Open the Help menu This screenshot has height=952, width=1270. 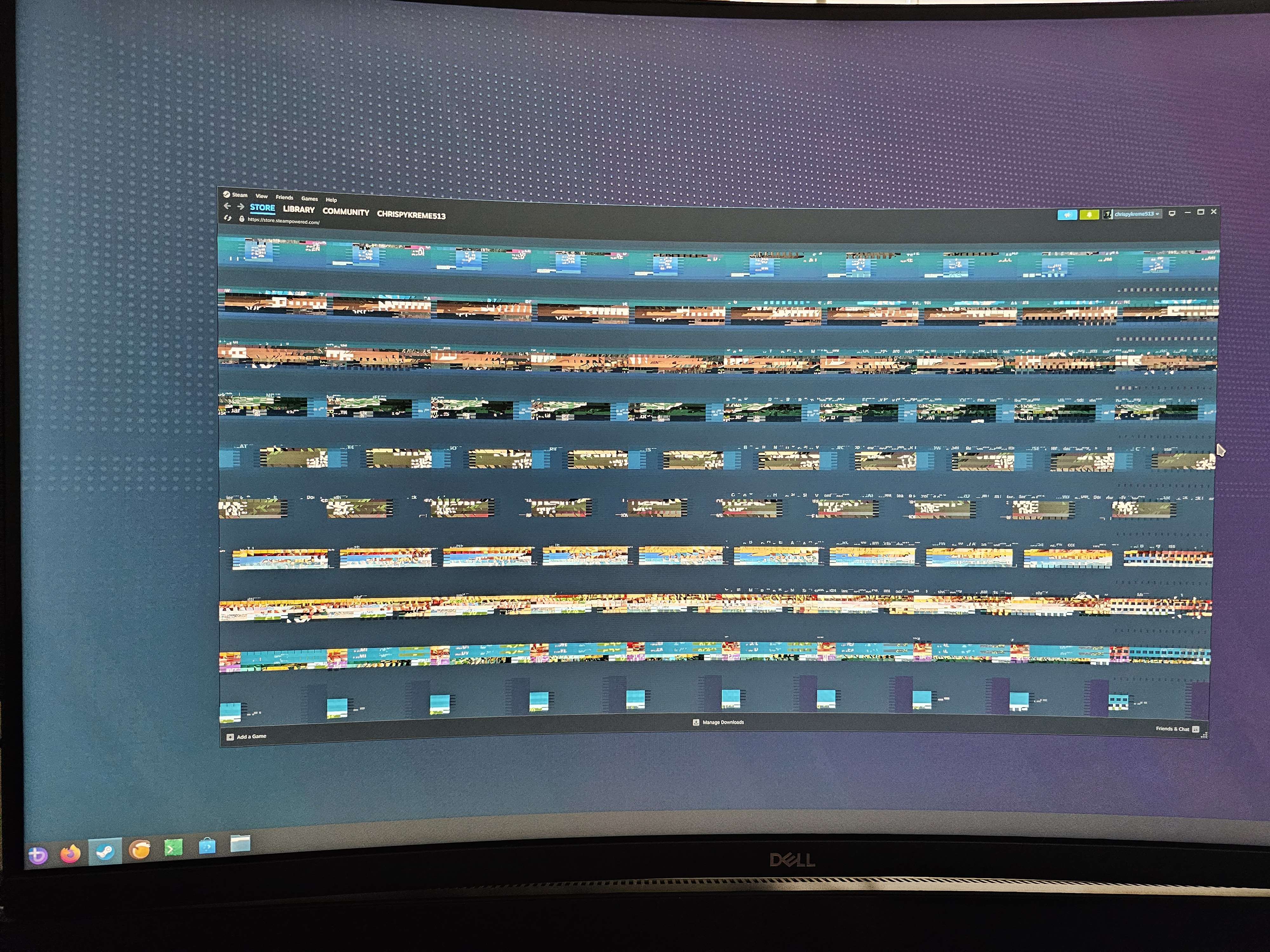click(331, 200)
